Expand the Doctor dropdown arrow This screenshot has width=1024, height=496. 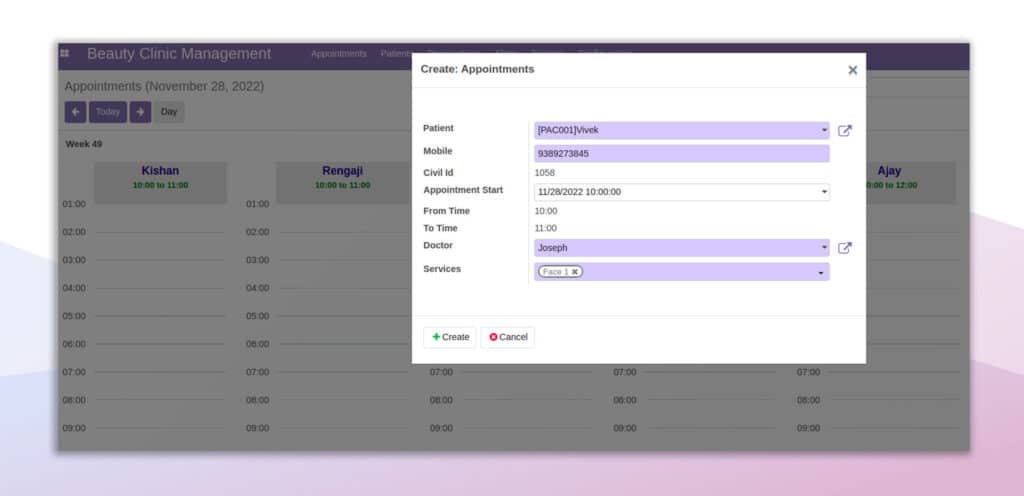click(824, 248)
